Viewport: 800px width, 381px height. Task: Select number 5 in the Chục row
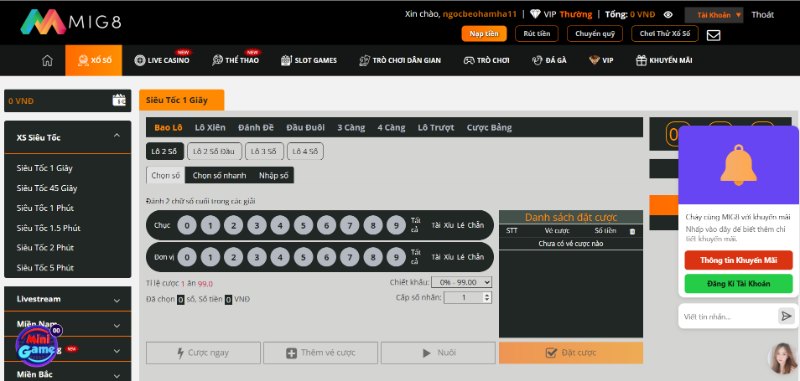tap(303, 225)
